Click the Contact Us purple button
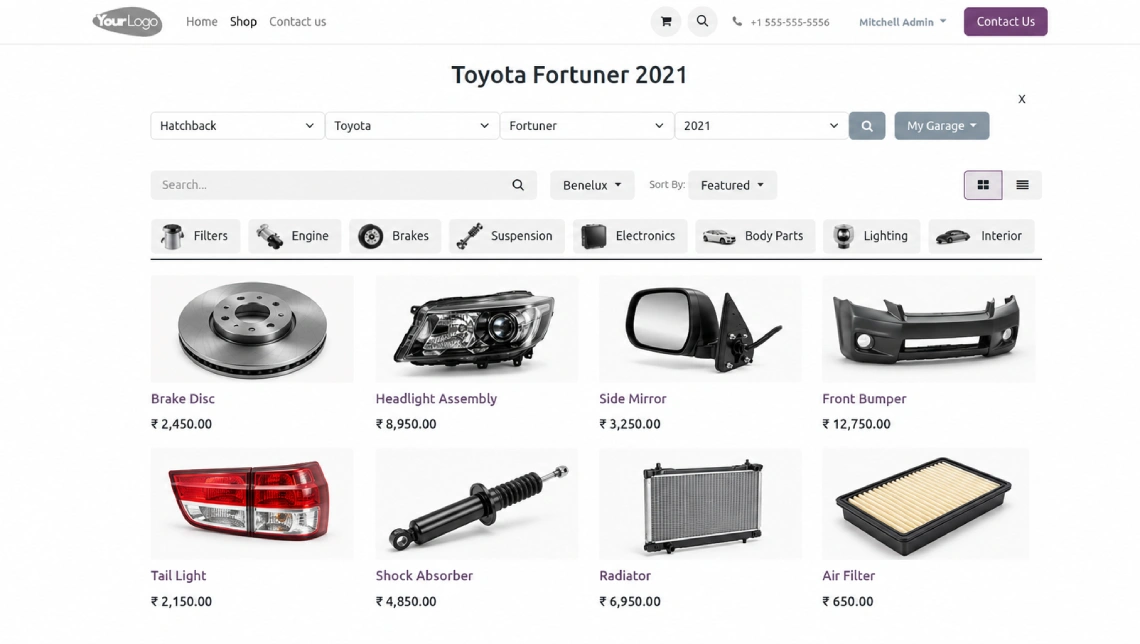 (1005, 22)
